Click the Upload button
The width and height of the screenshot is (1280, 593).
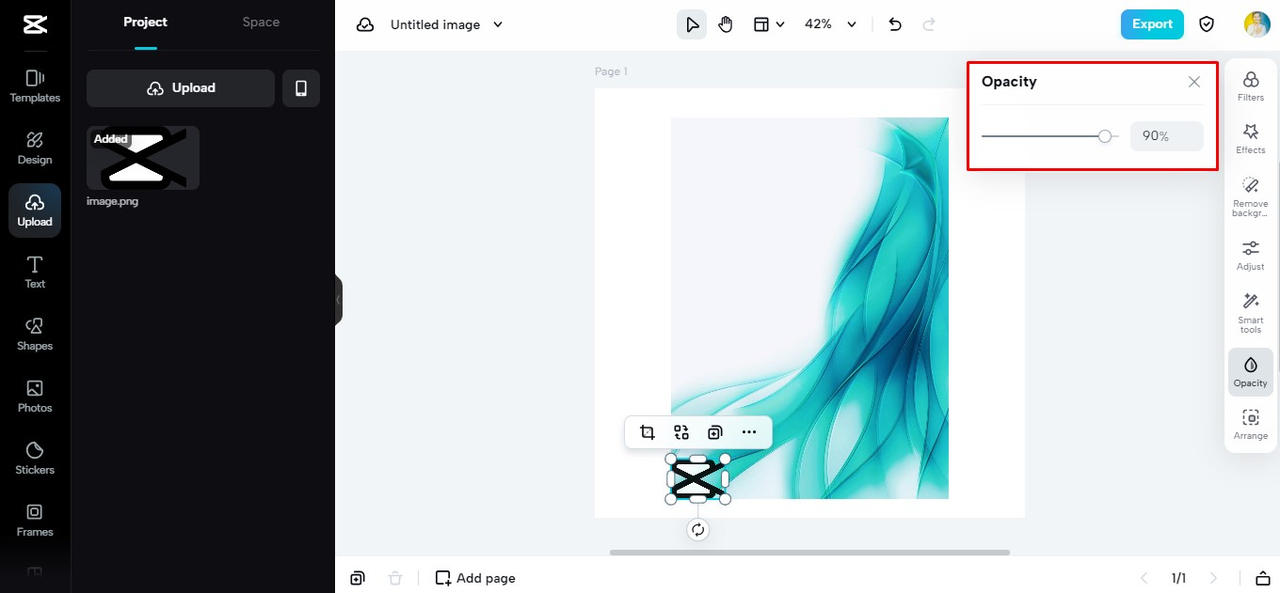181,88
